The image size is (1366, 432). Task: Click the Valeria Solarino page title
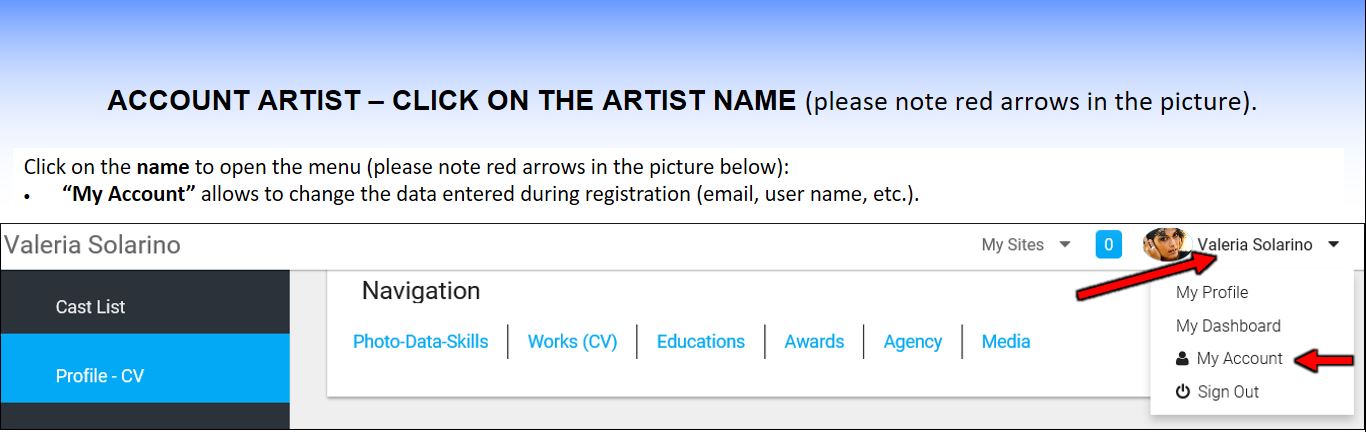pyautogui.click(x=92, y=245)
